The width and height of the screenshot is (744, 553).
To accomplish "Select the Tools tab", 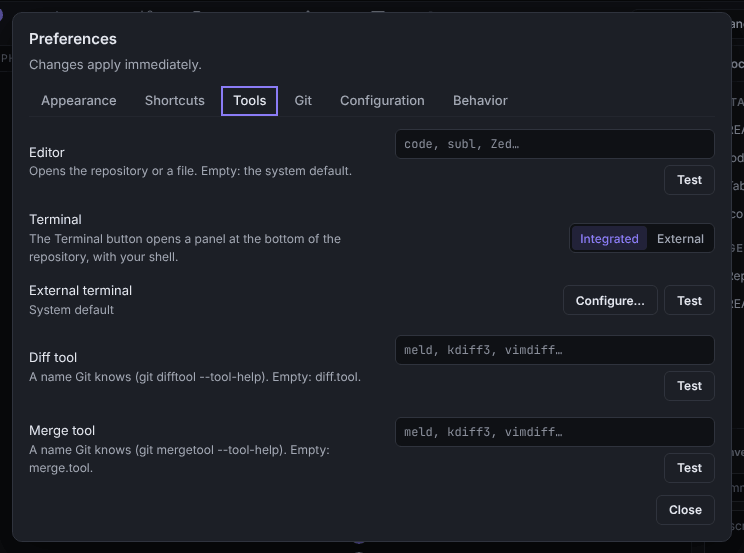I will (250, 101).
